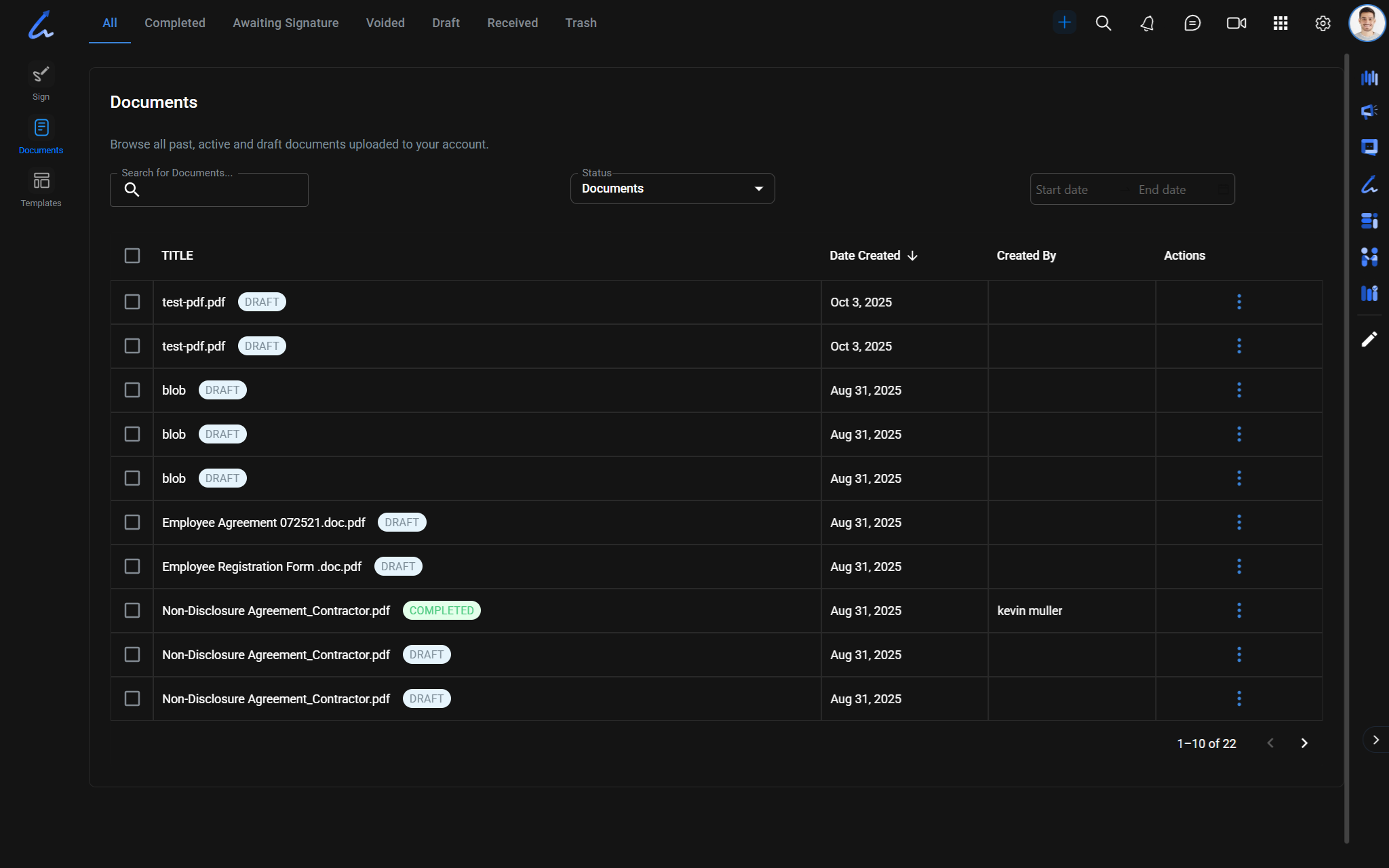
Task: Select the completed Non-Disclosure Agreement row checkbox
Action: tap(132, 610)
